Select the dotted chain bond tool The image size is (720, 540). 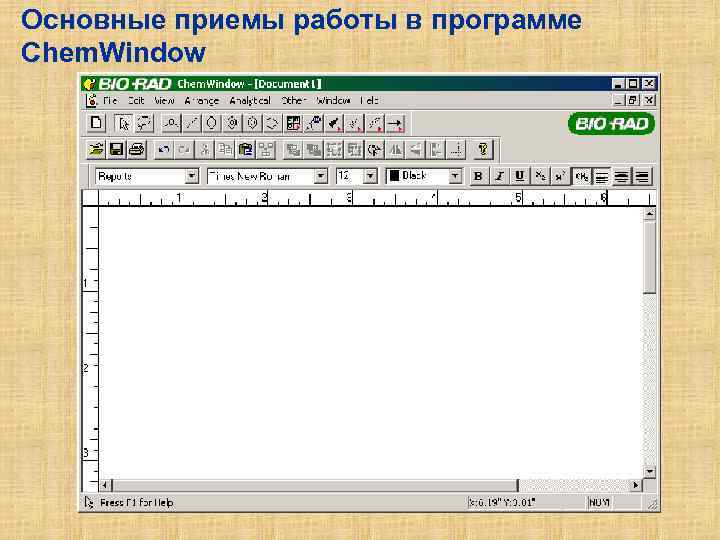coord(375,124)
